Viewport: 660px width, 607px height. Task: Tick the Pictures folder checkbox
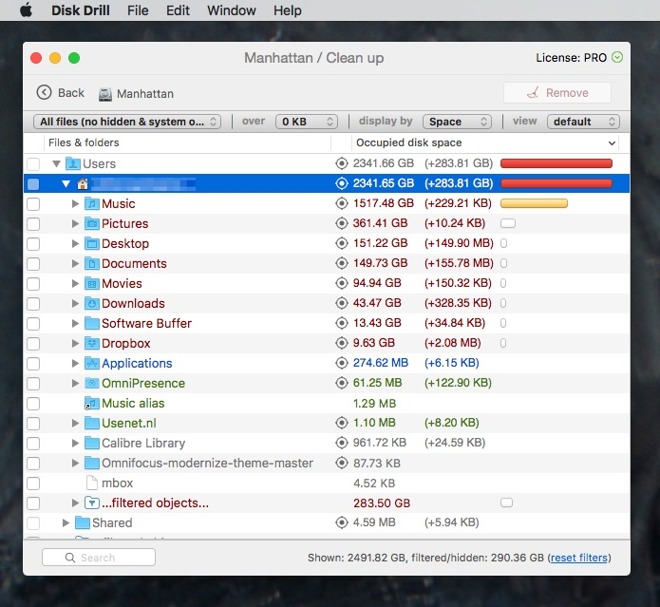pyautogui.click(x=33, y=224)
